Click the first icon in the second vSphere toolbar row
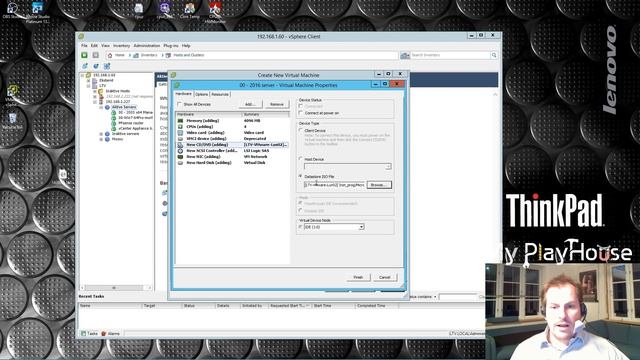Screen dimensions: 640x360 click(x=85, y=66)
